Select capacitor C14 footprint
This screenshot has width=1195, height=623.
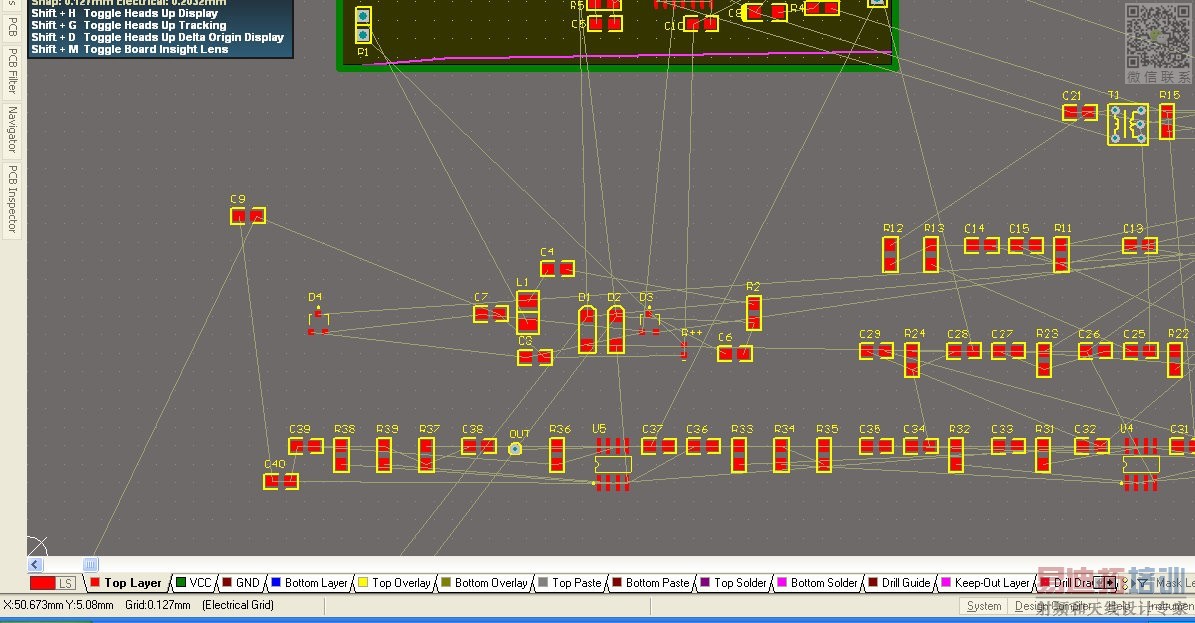coord(982,246)
